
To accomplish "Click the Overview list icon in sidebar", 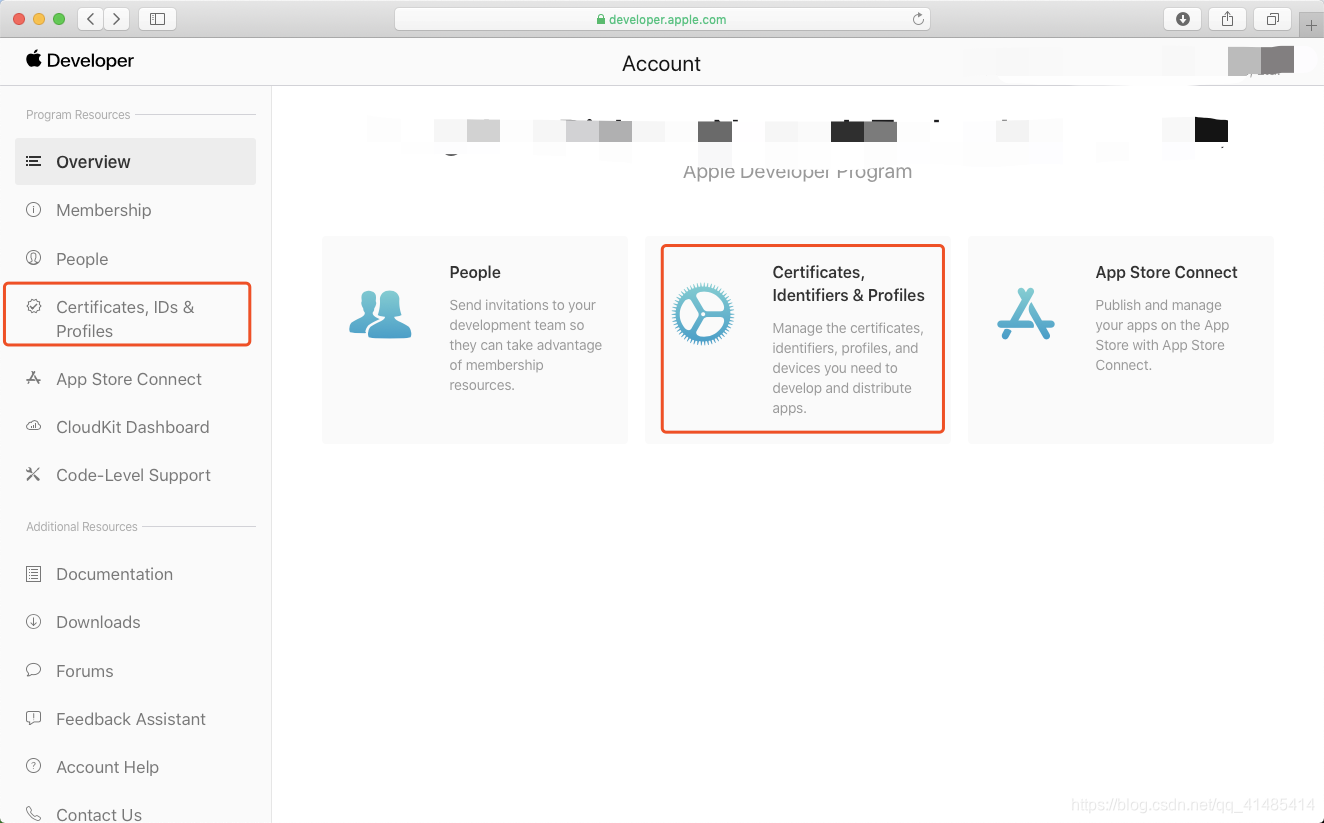I will coord(34,161).
